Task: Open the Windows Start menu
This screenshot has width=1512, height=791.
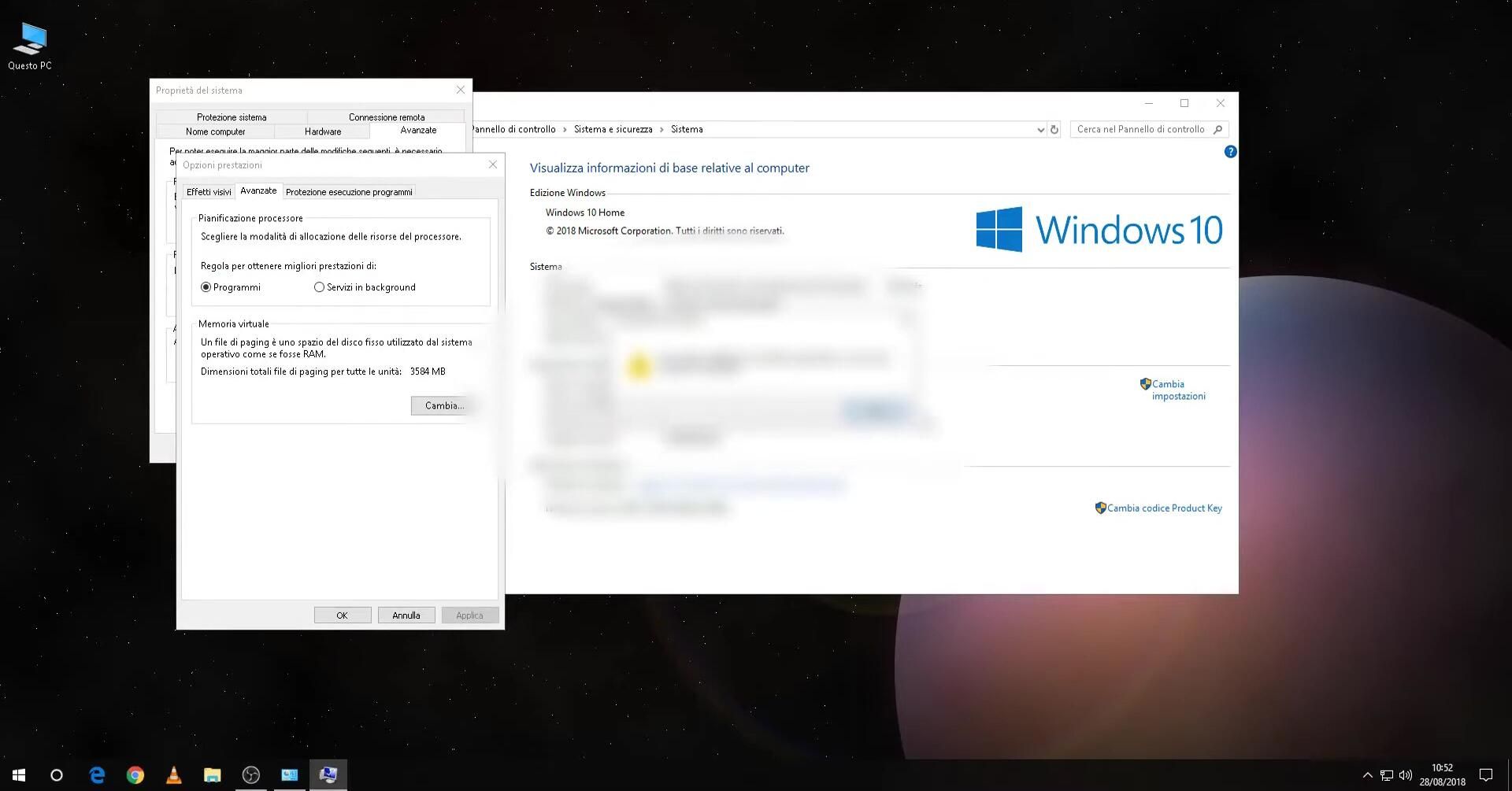Action: coord(19,775)
